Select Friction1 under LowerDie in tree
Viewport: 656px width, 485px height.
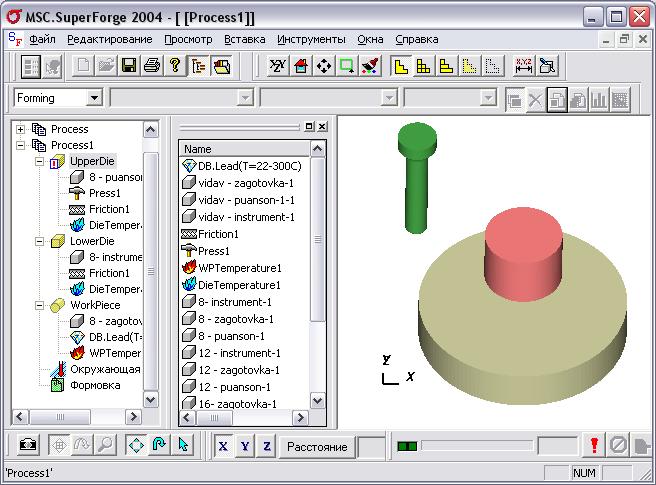tap(109, 273)
